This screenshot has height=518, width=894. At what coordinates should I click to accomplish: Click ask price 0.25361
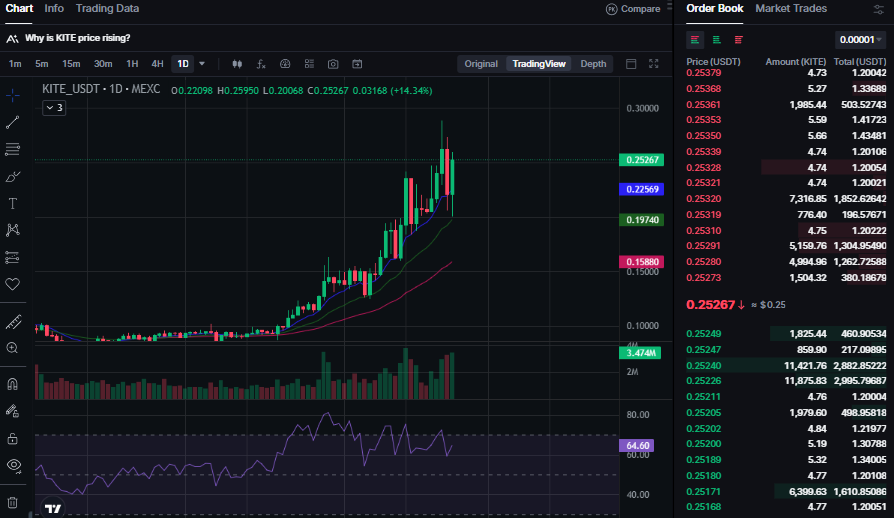704,105
